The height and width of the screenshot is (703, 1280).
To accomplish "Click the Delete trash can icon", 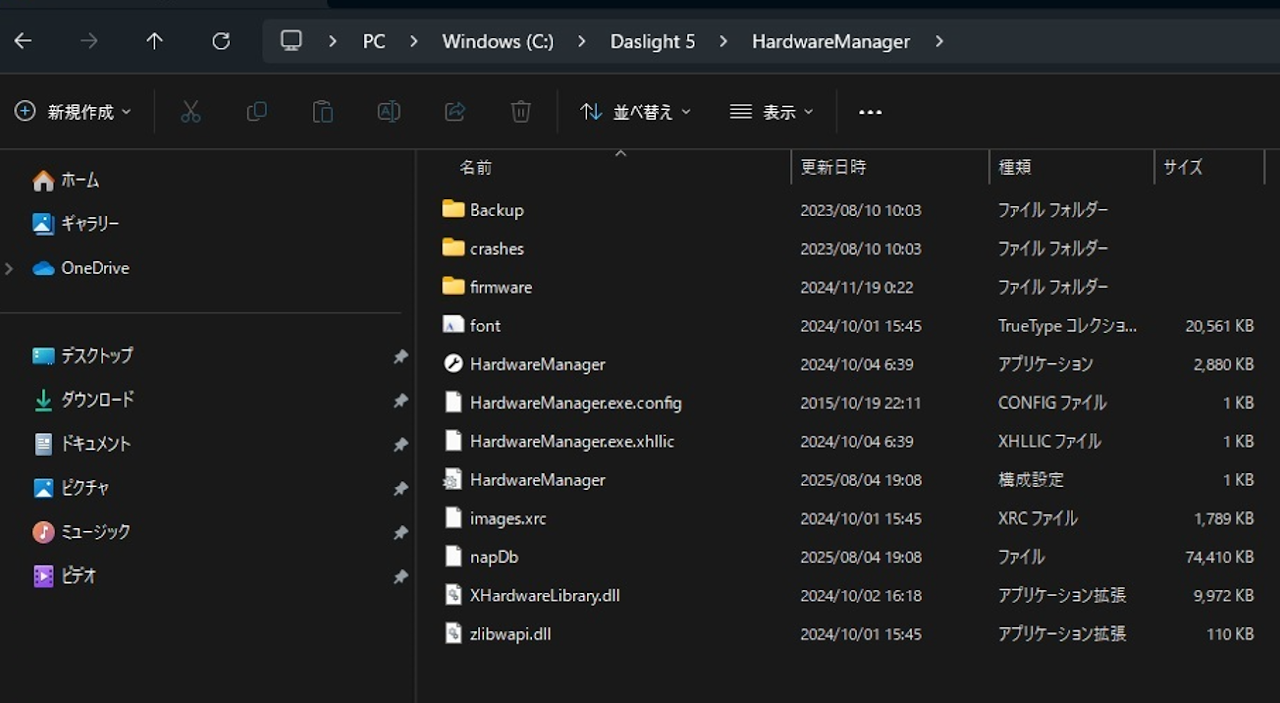I will [520, 112].
